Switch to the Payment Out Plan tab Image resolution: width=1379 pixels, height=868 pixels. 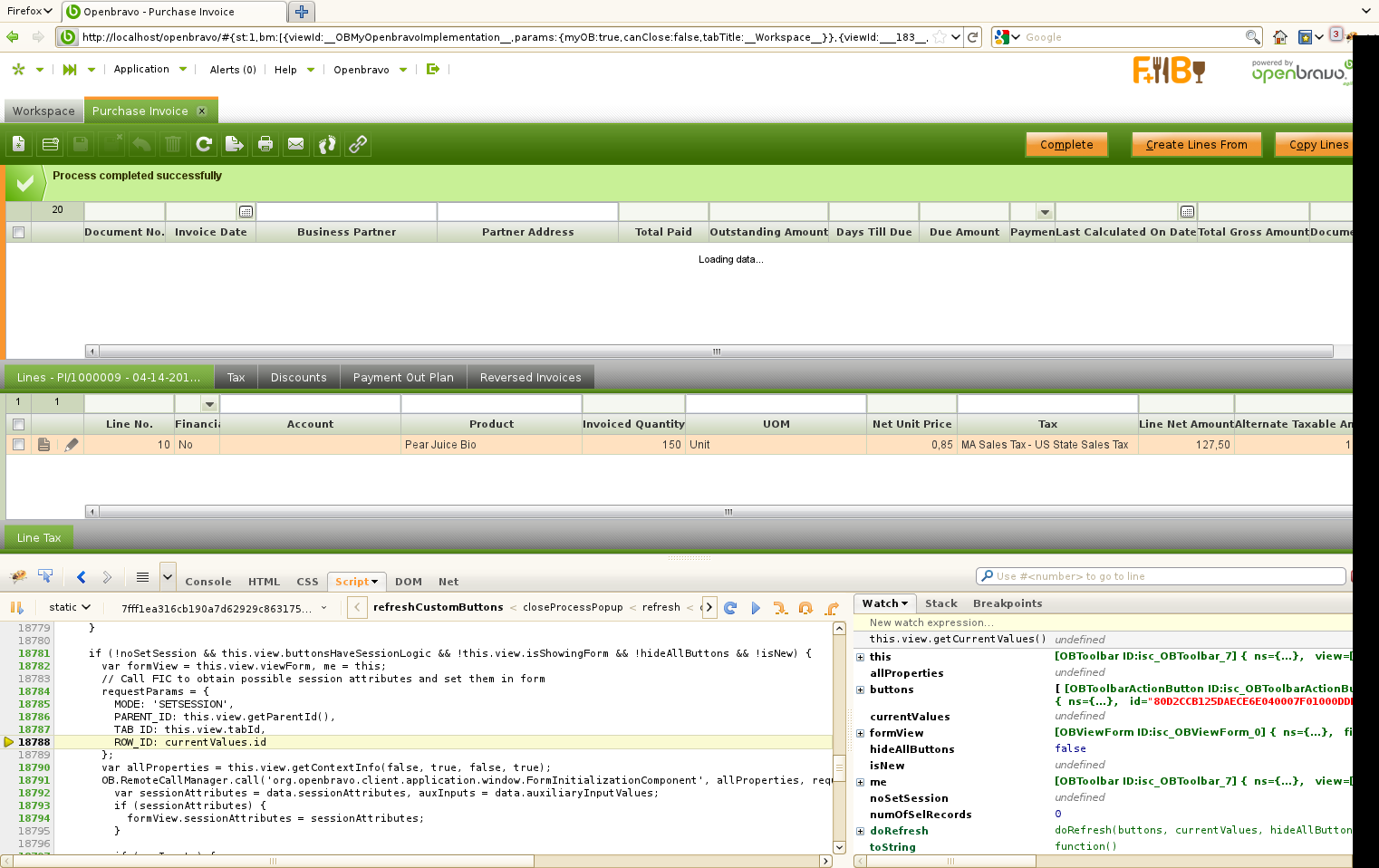tap(403, 378)
